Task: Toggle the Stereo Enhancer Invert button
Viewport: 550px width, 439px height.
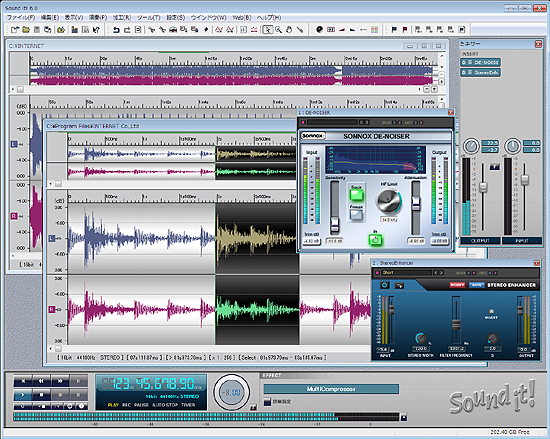Action: tap(491, 311)
